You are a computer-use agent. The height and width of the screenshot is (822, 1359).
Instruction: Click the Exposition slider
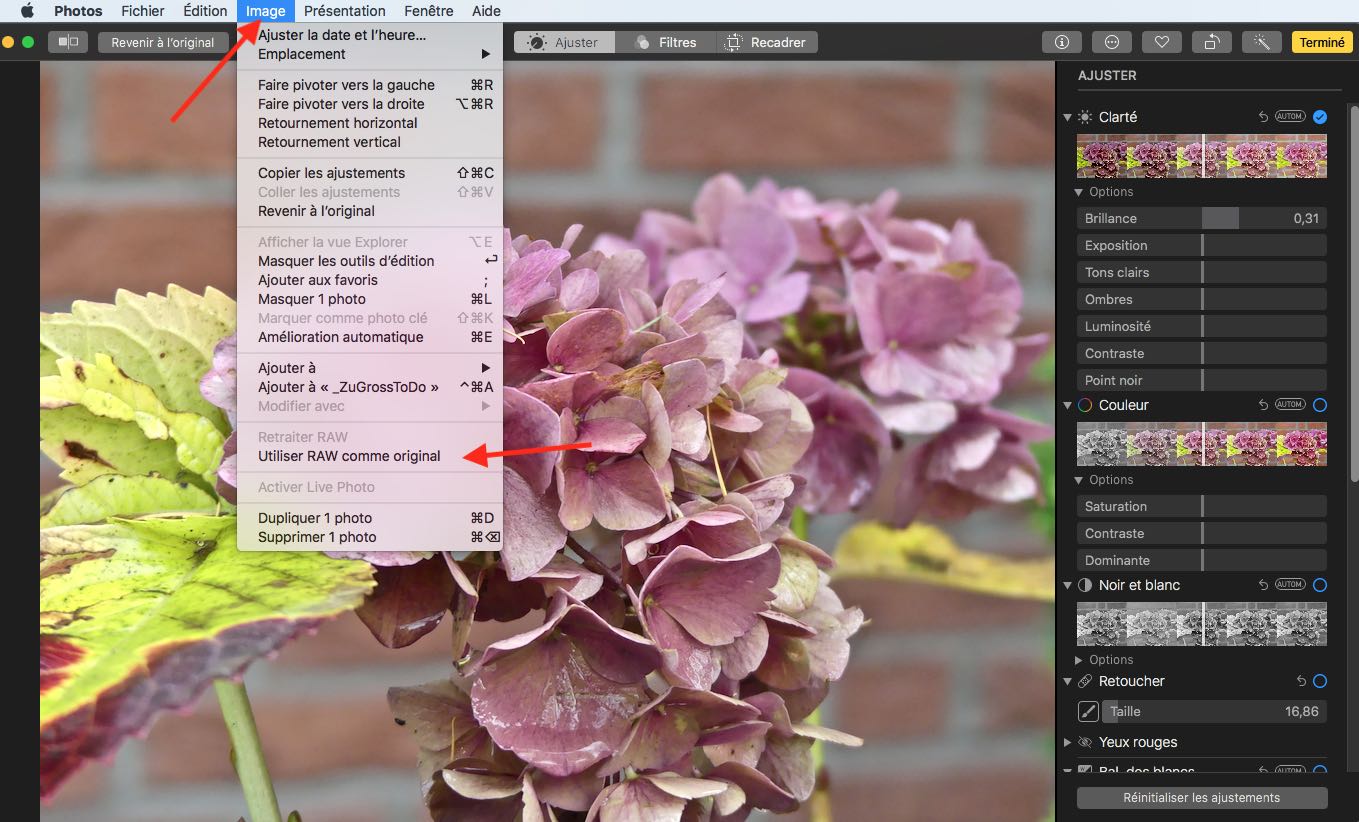coord(1202,245)
